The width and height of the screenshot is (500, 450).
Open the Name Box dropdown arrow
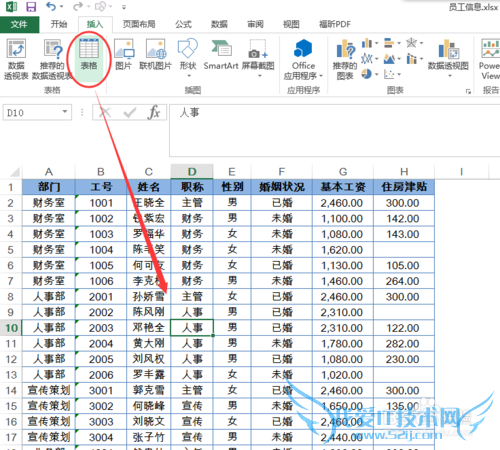[65, 112]
